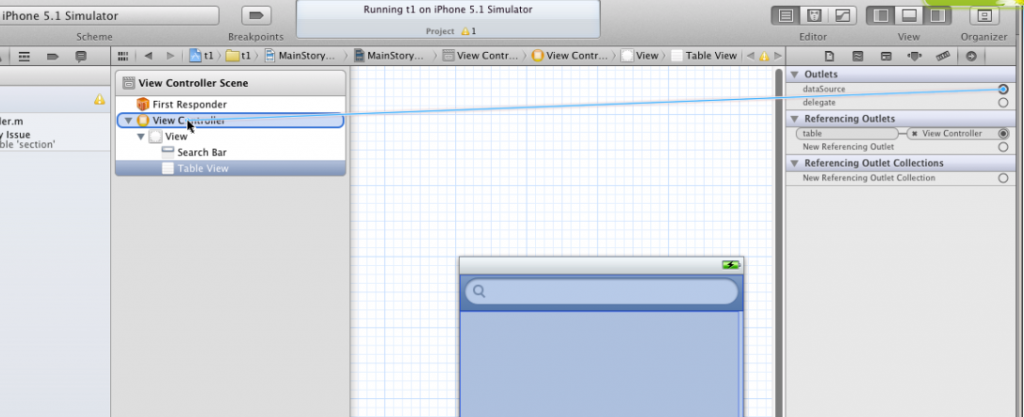Go forward in editor history

coord(170,56)
